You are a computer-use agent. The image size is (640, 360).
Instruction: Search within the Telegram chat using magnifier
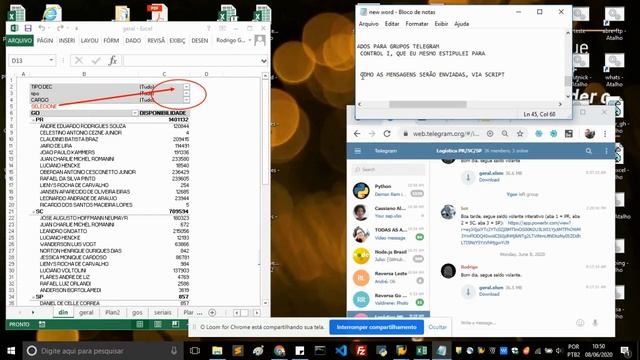click(589, 151)
